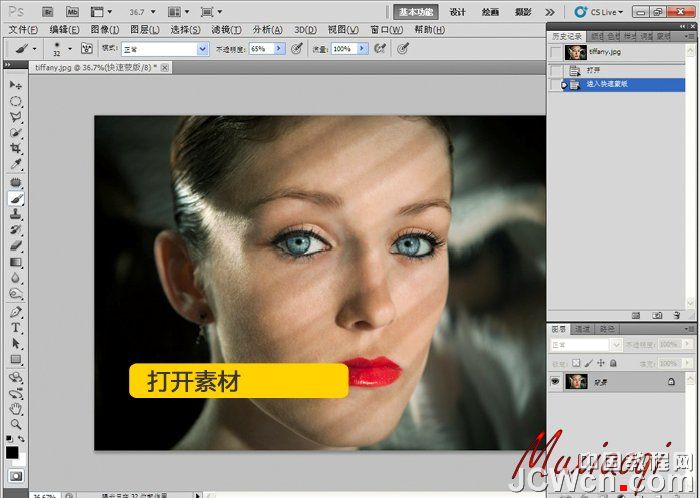Image resolution: width=700 pixels, height=498 pixels.
Task: Select the Gradient tool
Action: [x=16, y=262]
